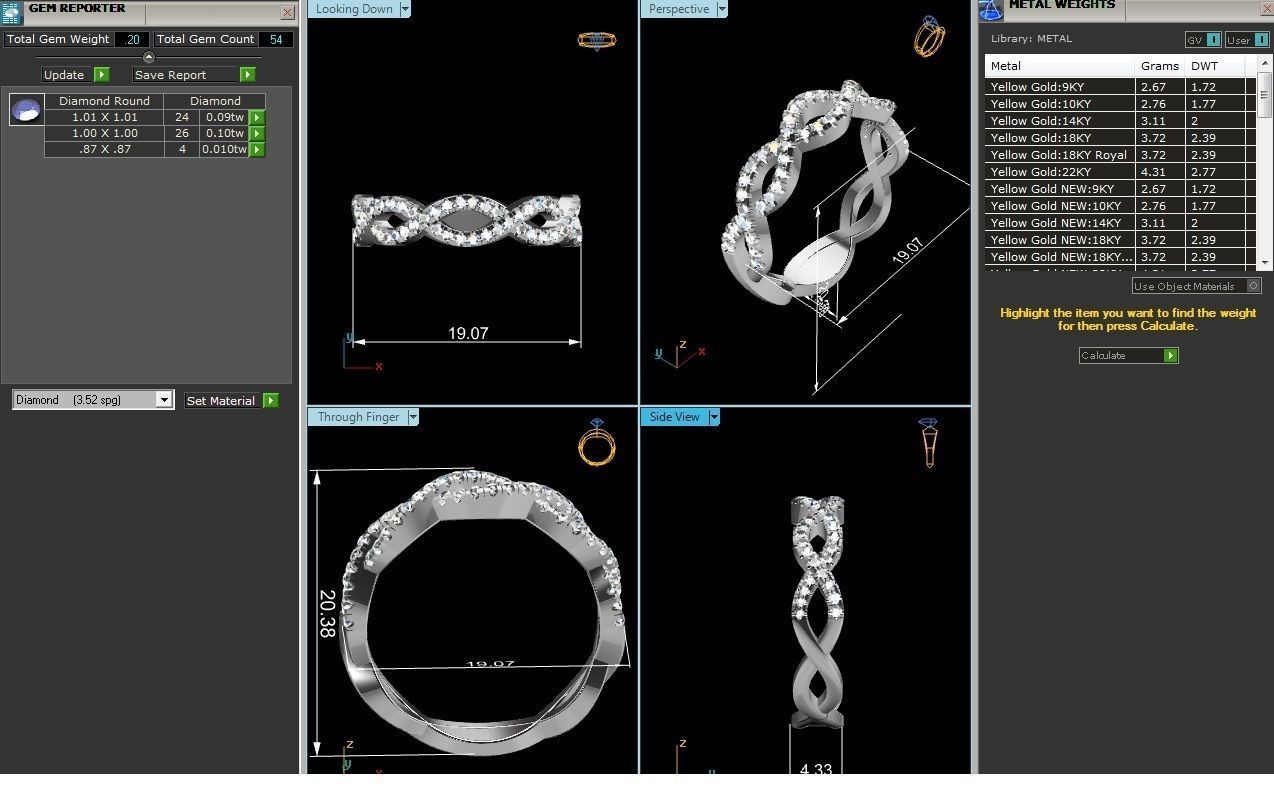Click the Through Finger ring view icon

597,442
